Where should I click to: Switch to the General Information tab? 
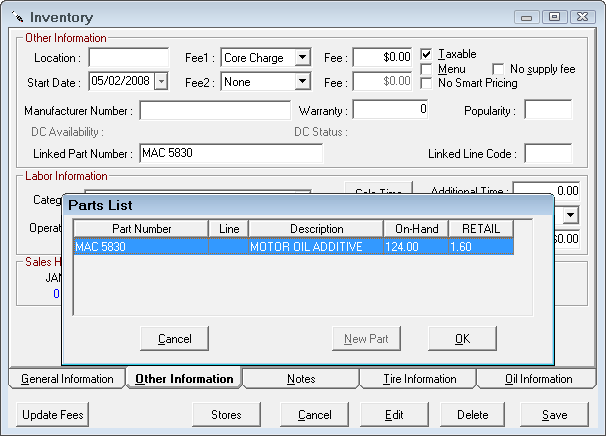pos(67,379)
